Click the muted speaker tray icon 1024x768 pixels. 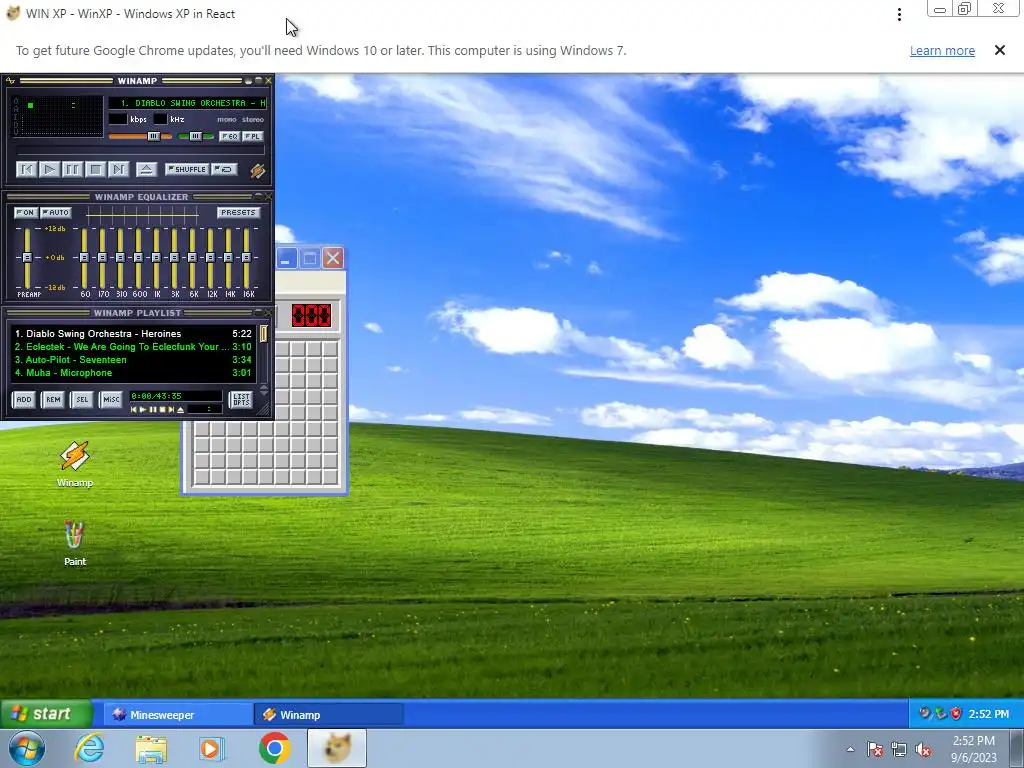point(923,750)
